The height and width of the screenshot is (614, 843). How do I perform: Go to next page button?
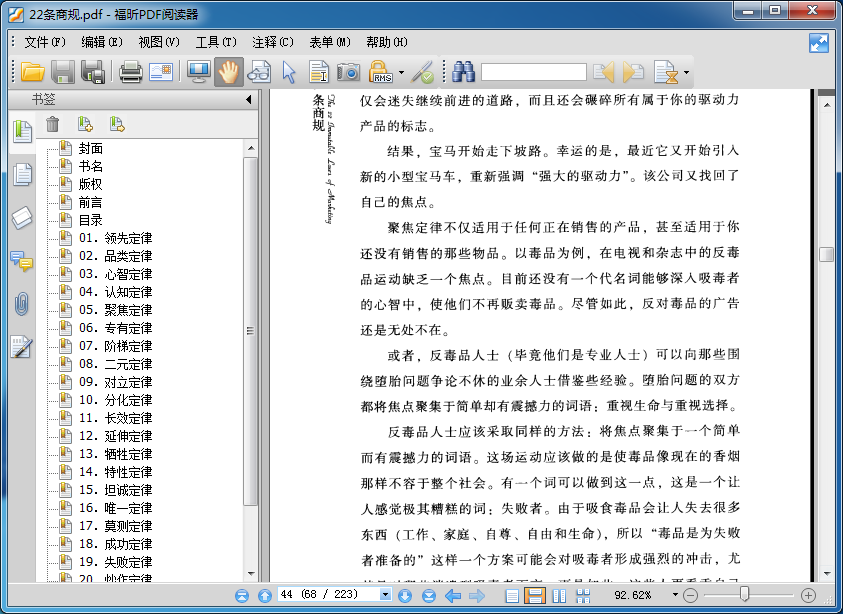405,595
